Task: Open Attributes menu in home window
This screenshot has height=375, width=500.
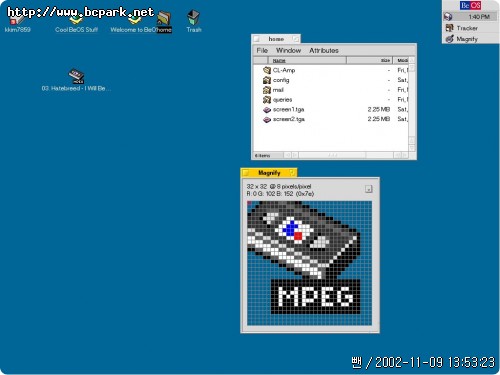Action: pyautogui.click(x=324, y=50)
